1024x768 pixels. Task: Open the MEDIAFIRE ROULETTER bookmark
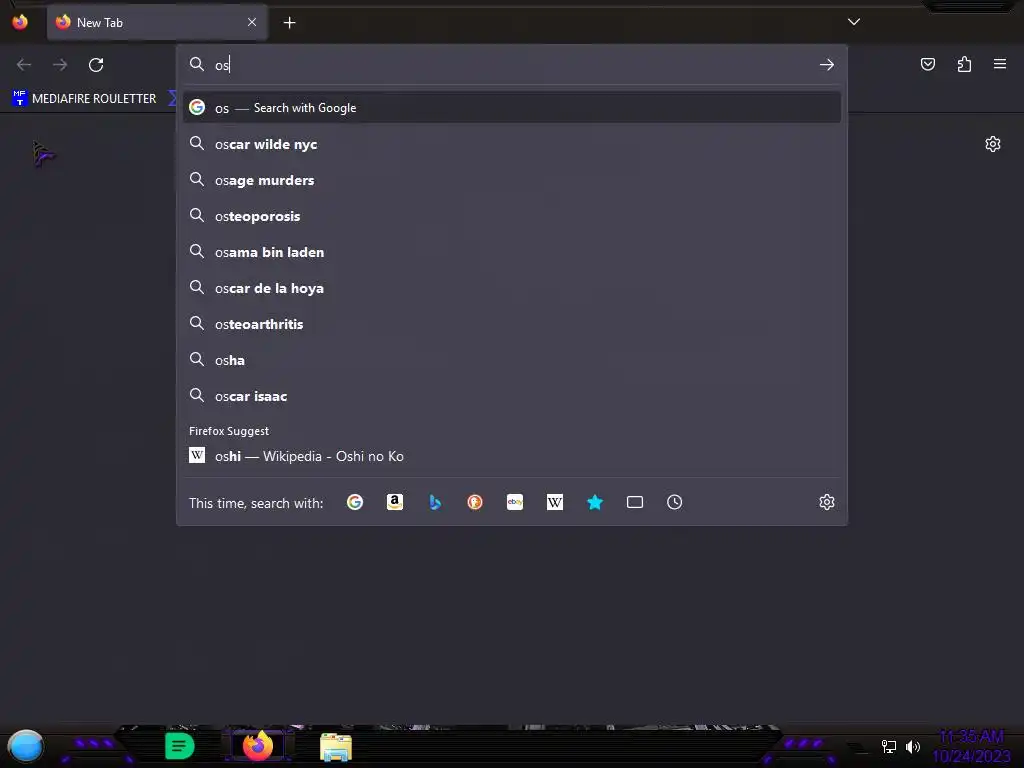pos(84,99)
